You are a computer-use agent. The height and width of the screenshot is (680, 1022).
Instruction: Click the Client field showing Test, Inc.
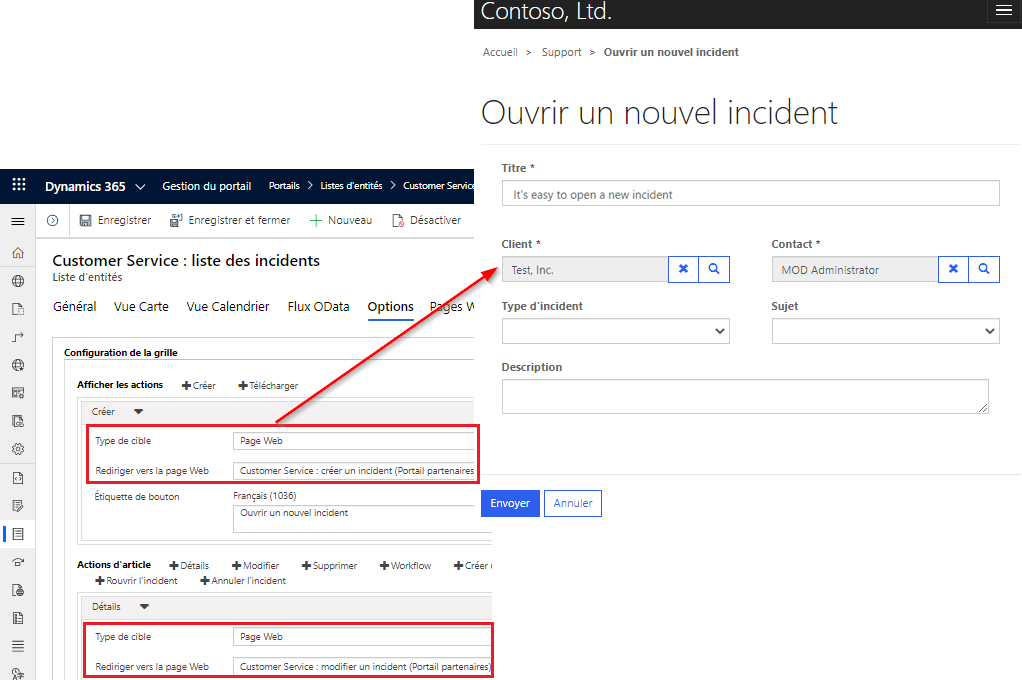coord(585,269)
